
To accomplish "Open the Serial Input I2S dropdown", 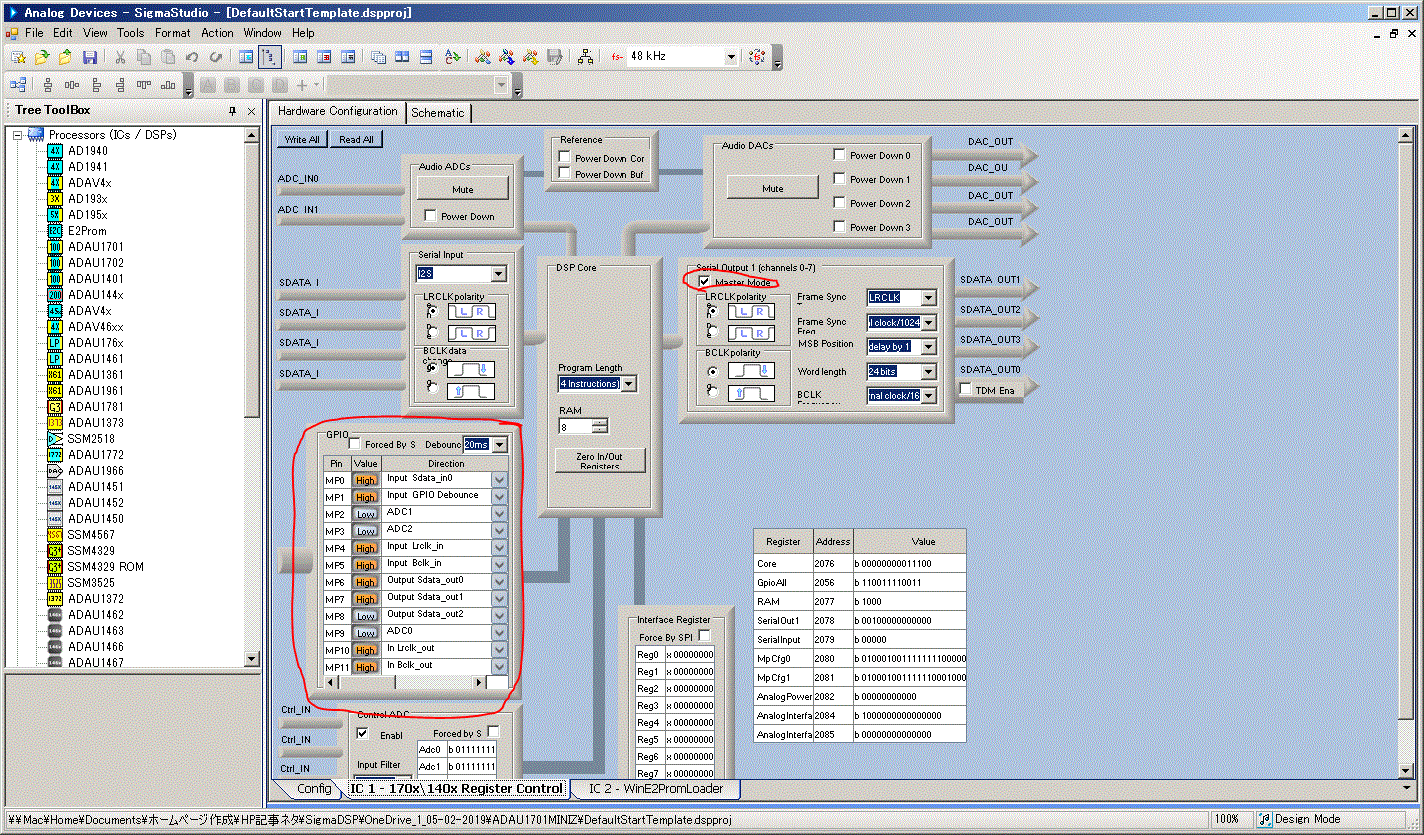I will pos(498,274).
